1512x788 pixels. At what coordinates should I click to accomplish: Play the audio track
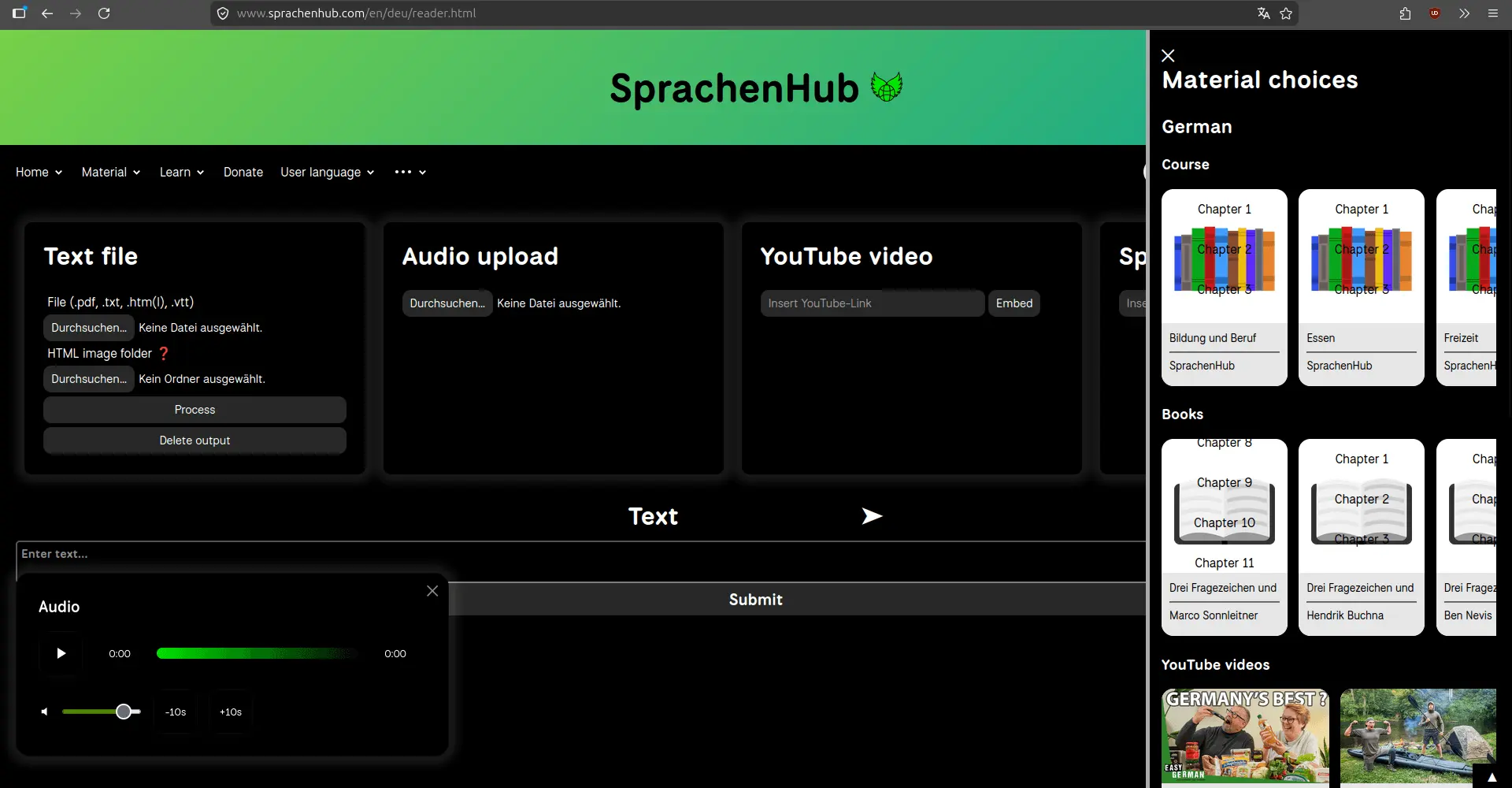click(61, 653)
